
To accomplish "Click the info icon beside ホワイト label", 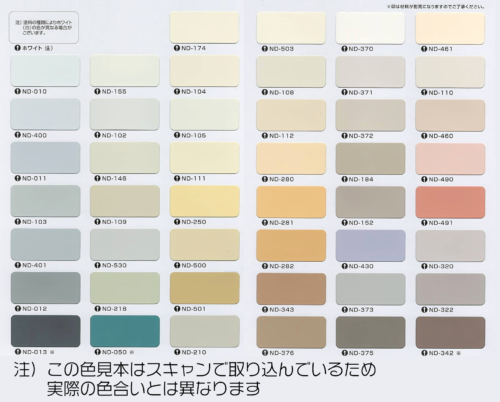I will point(18,48).
